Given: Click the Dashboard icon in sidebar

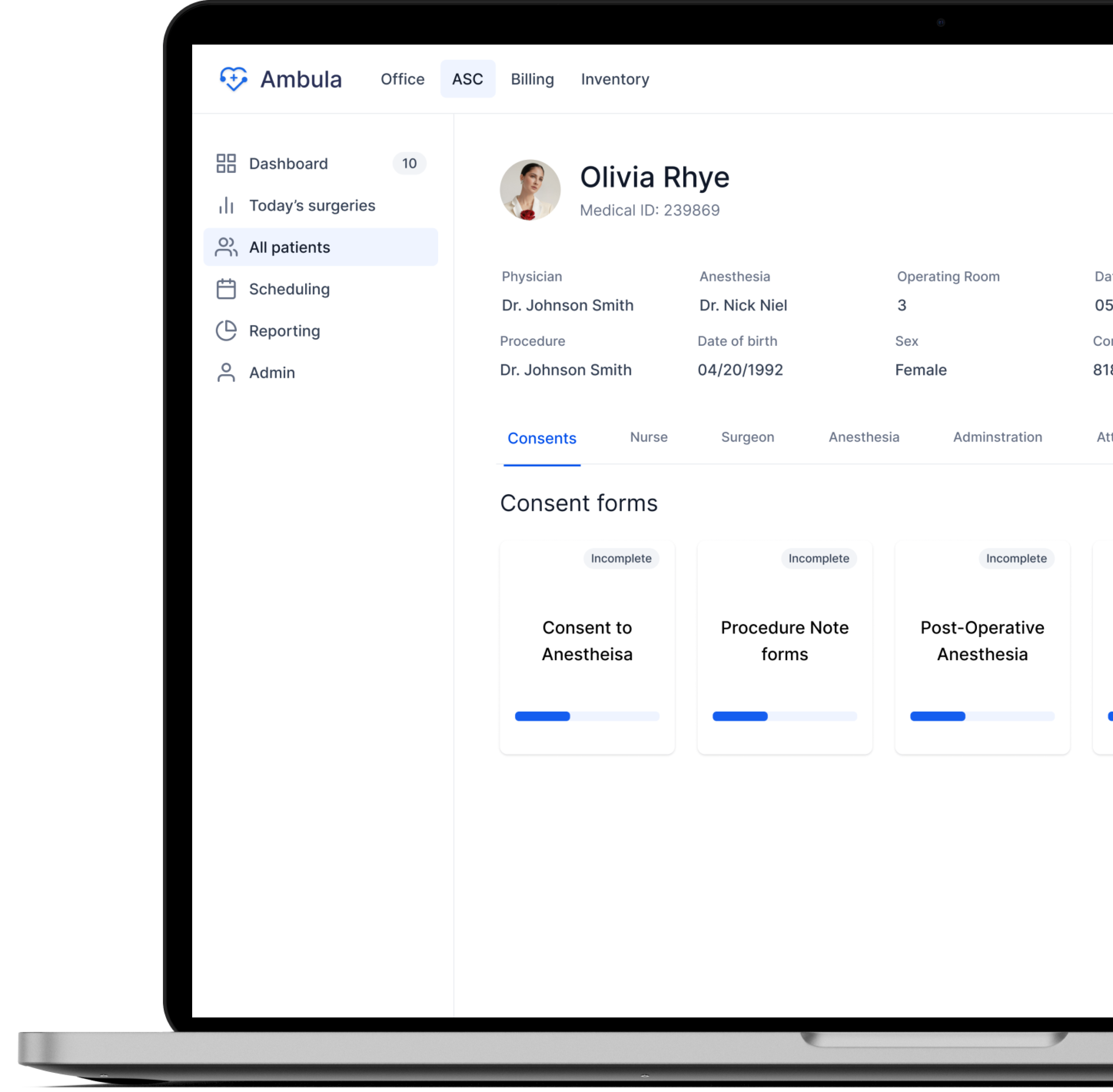Looking at the screenshot, I should point(224,163).
